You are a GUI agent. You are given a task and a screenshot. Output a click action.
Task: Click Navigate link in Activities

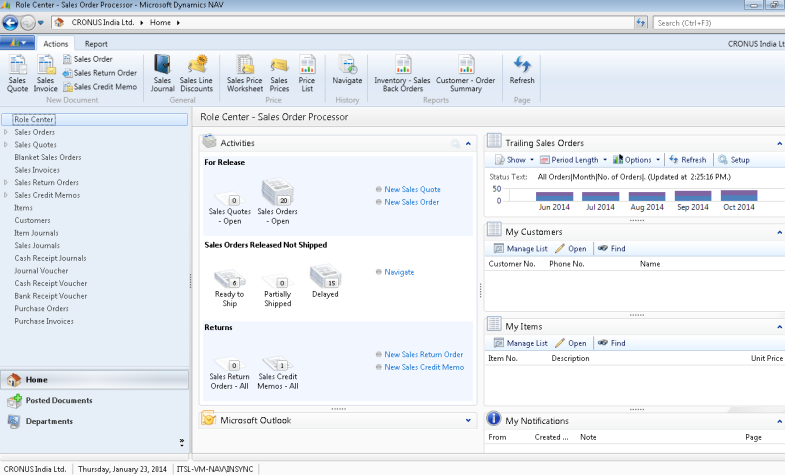tap(399, 272)
